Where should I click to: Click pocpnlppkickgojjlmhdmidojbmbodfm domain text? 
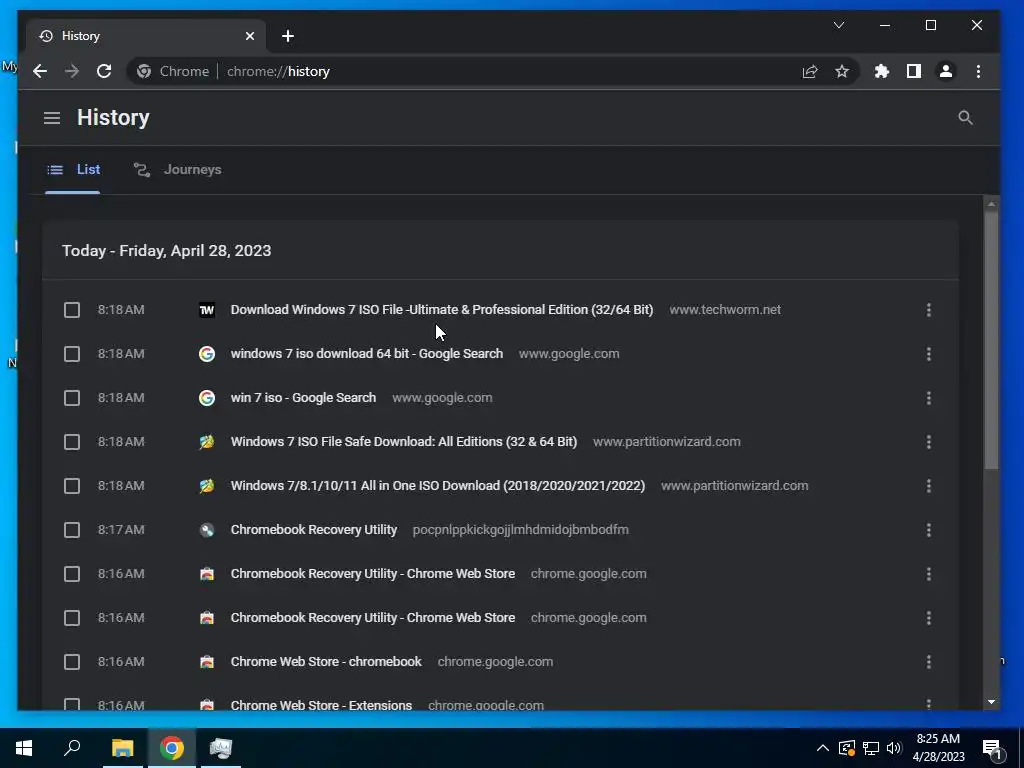[520, 530]
